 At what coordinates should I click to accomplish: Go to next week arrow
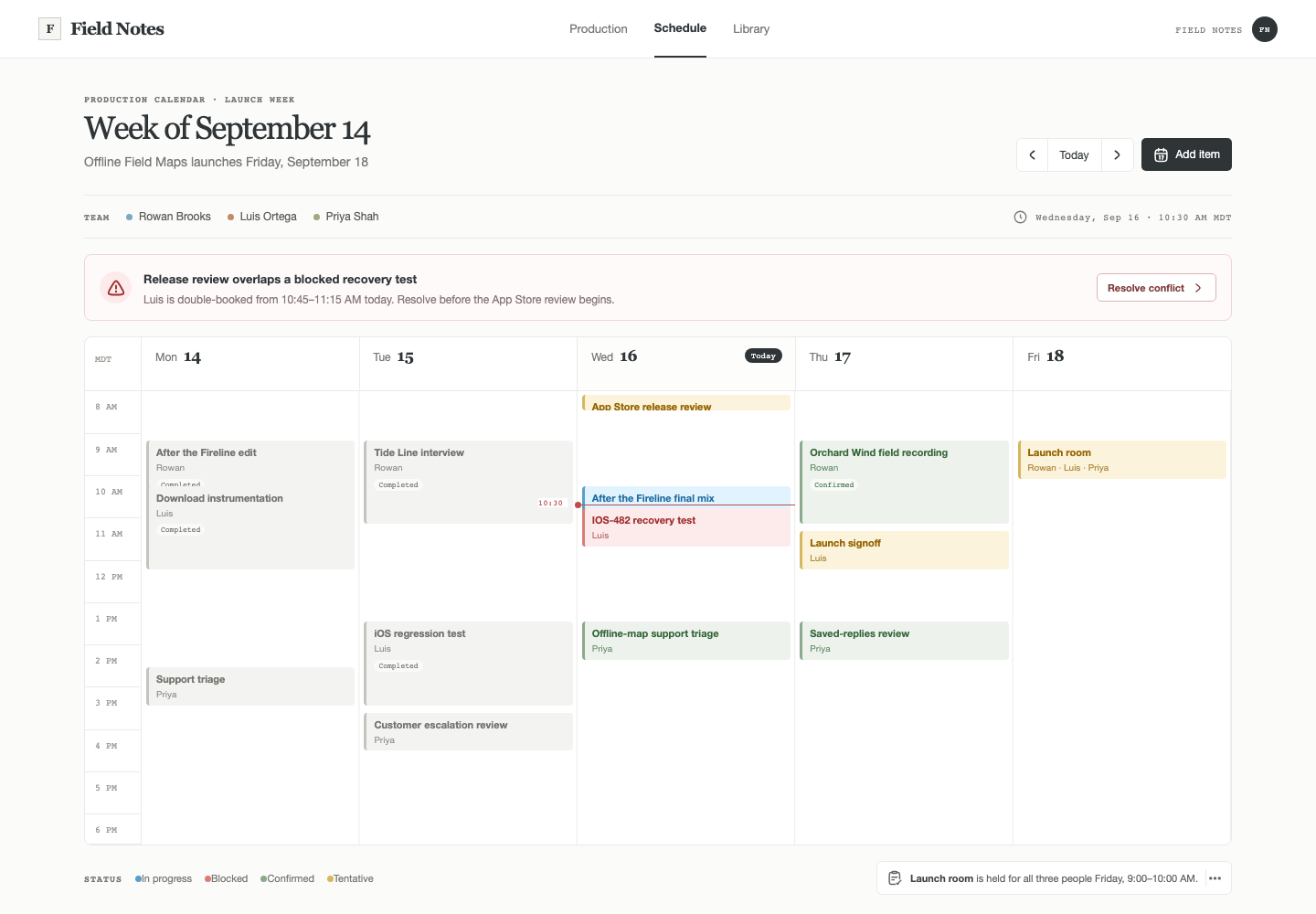1117,154
